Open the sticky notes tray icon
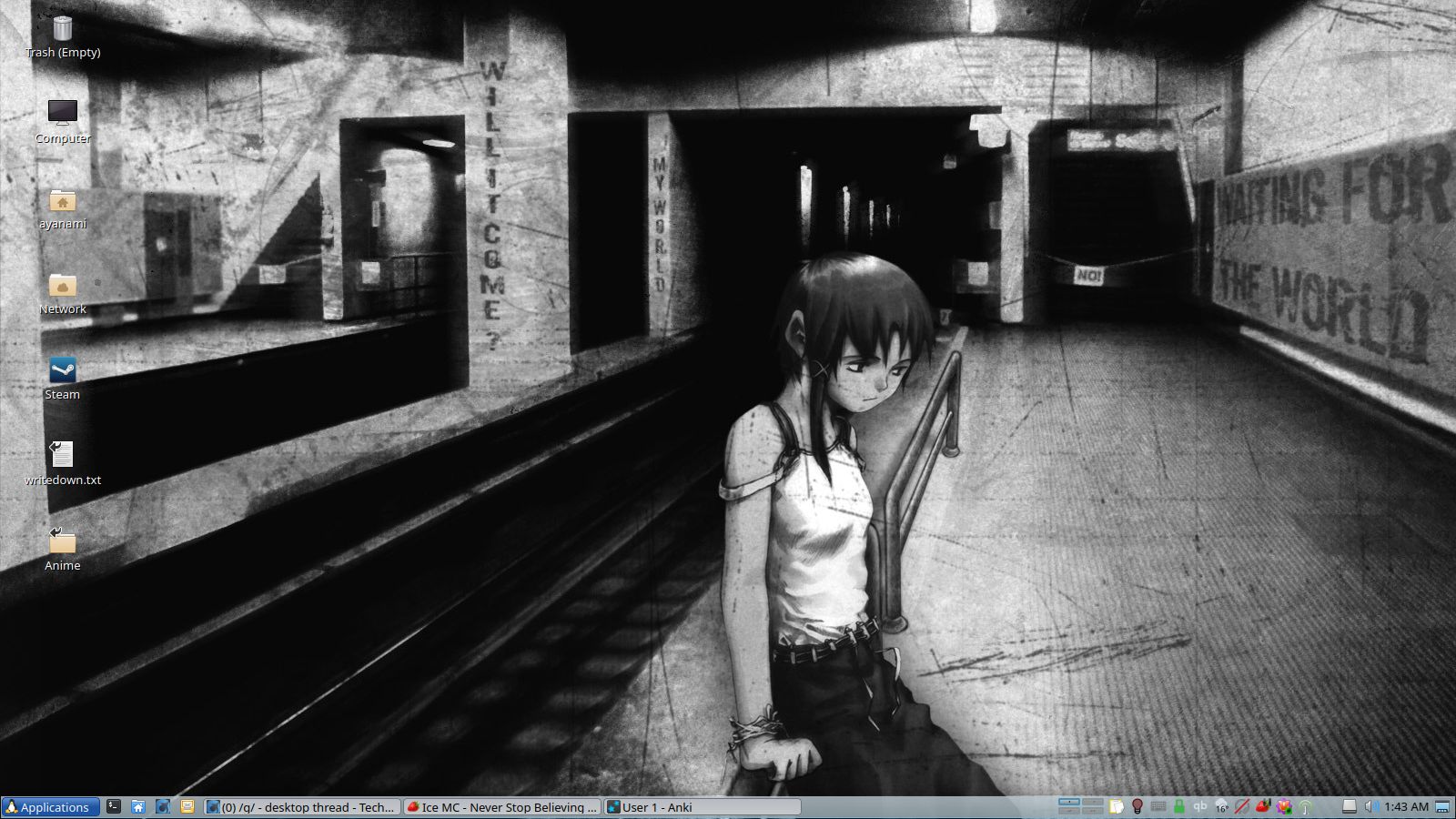The image size is (1456, 819). pyautogui.click(x=1117, y=806)
